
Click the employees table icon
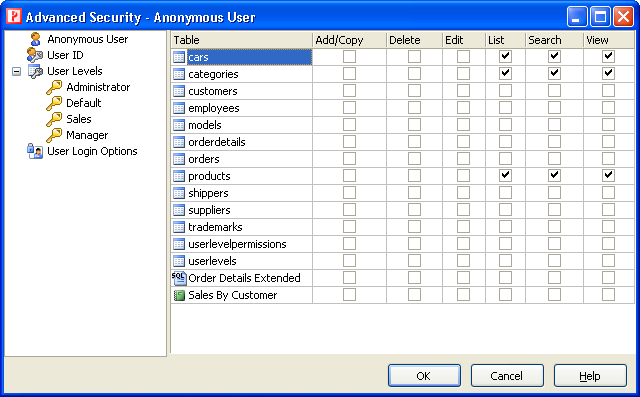[x=179, y=108]
